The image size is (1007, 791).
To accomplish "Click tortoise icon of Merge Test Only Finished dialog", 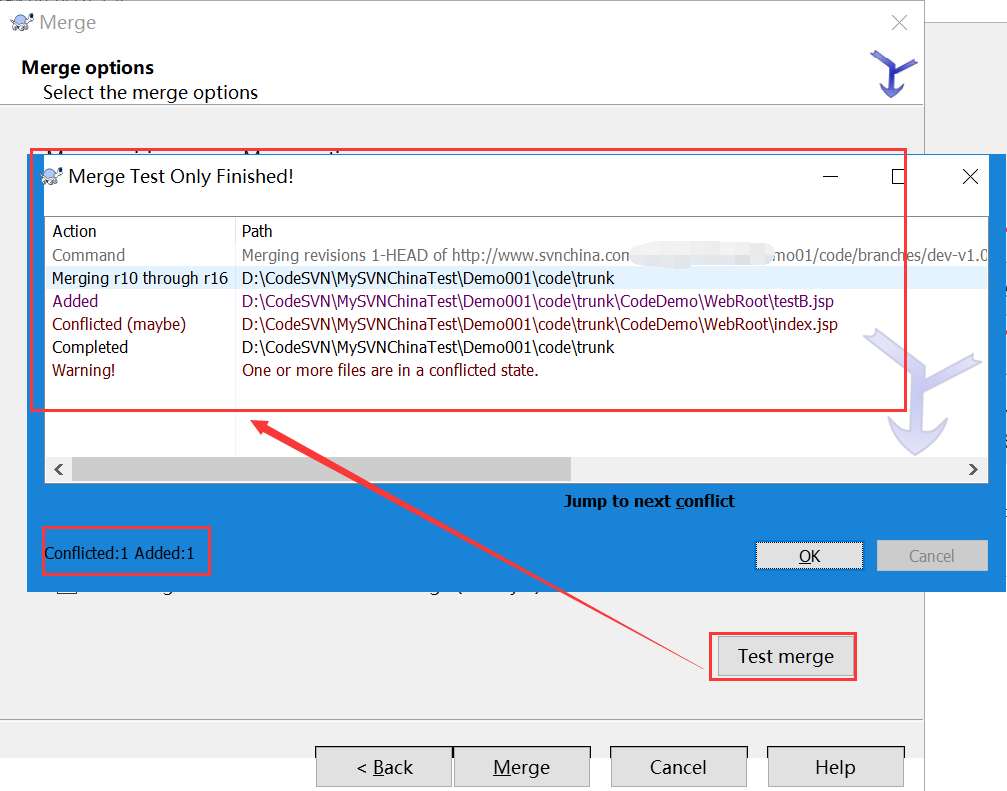I will click(51, 177).
